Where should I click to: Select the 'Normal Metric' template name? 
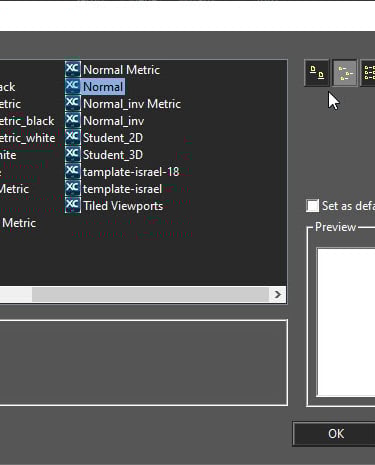click(x=121, y=70)
